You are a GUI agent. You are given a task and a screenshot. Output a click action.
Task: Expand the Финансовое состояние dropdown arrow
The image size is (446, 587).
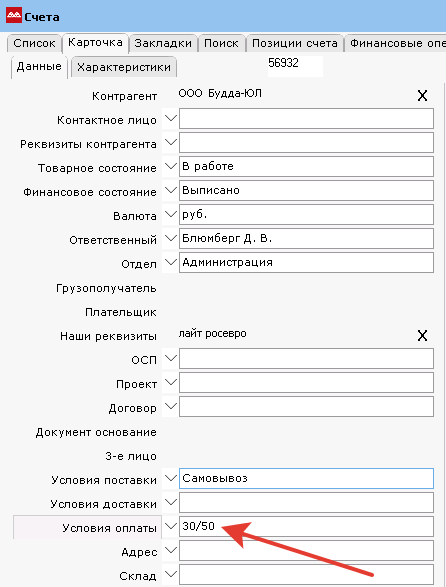click(171, 190)
